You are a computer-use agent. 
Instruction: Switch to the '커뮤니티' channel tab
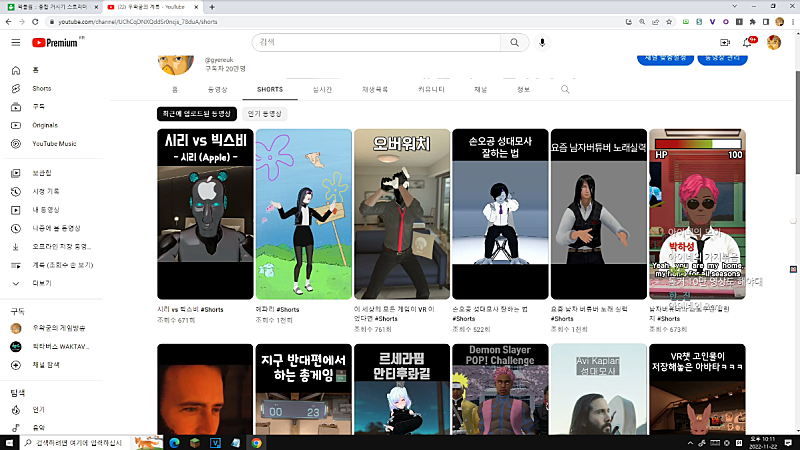(433, 90)
